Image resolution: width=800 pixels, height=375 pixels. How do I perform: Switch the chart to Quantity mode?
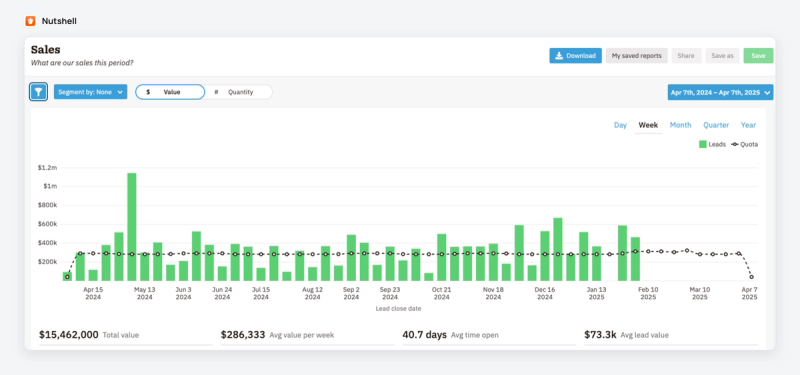238,92
